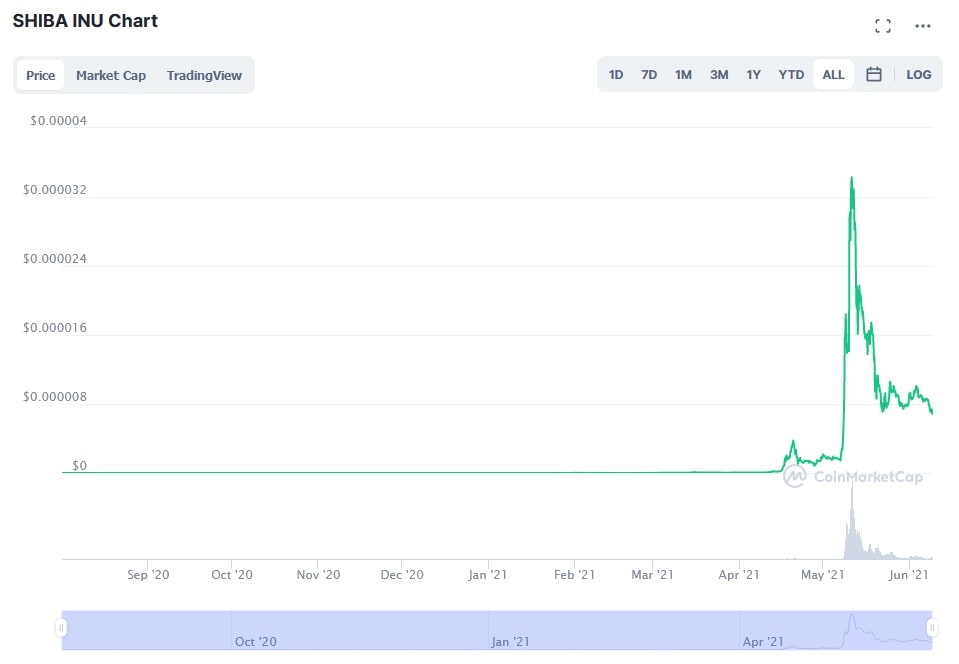Image resolution: width=959 pixels, height=664 pixels.
Task: Select the 1D time range
Action: [x=616, y=75]
